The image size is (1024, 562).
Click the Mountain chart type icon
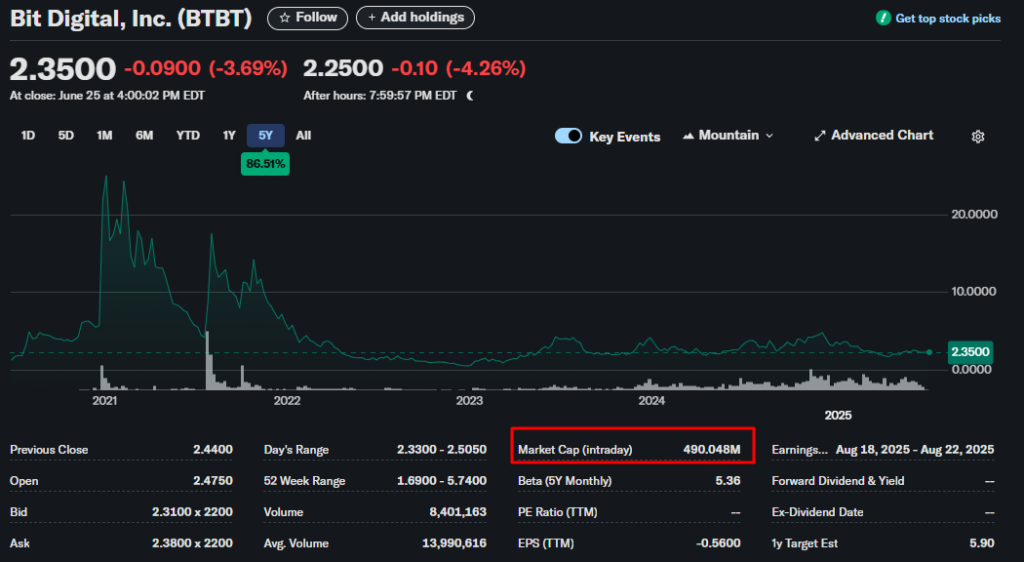click(x=689, y=136)
